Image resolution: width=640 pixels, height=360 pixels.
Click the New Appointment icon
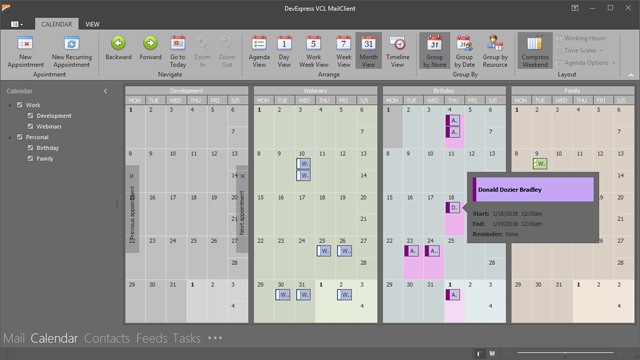[25, 44]
